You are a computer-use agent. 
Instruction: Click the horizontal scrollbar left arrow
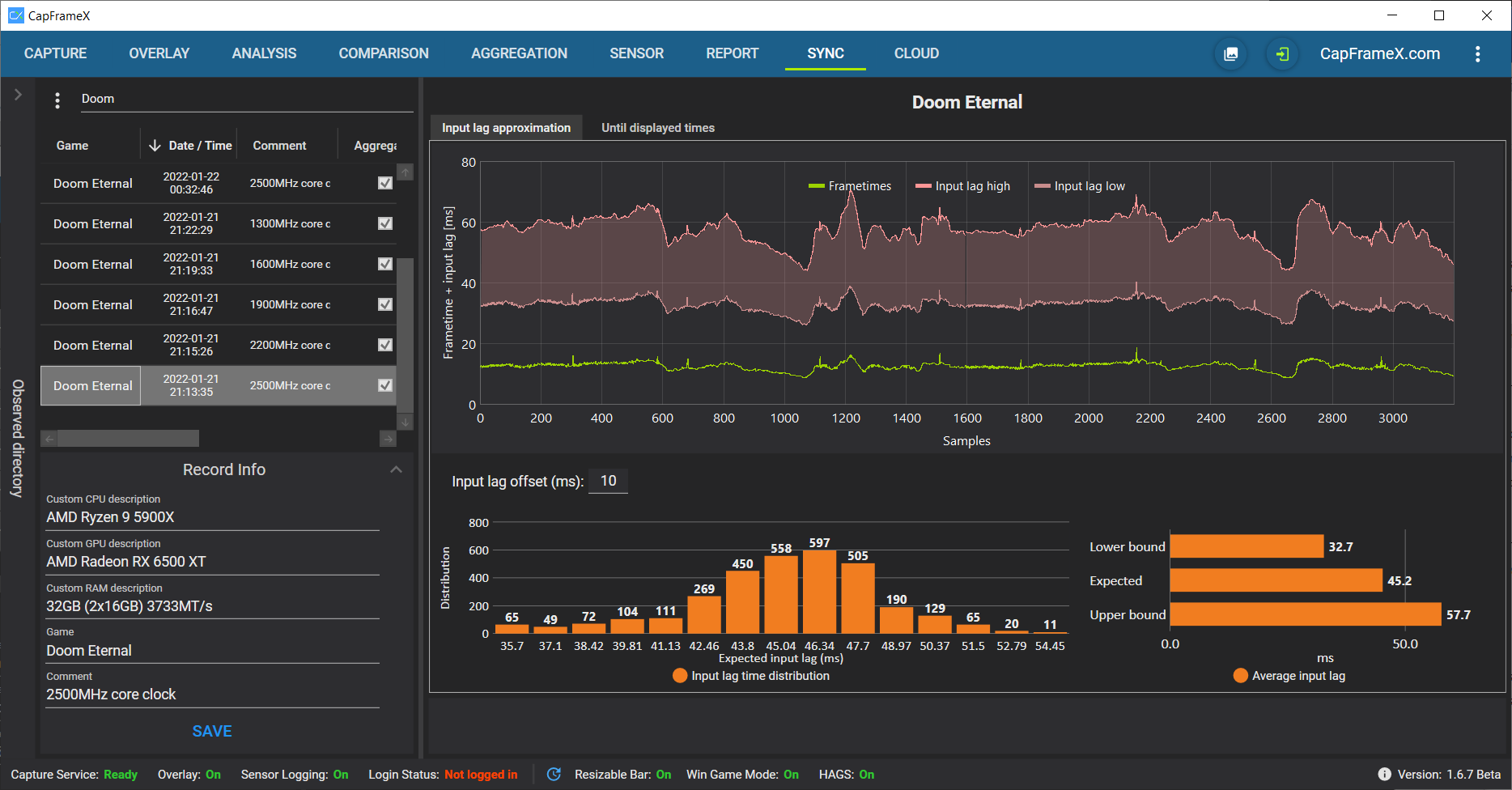(x=49, y=439)
